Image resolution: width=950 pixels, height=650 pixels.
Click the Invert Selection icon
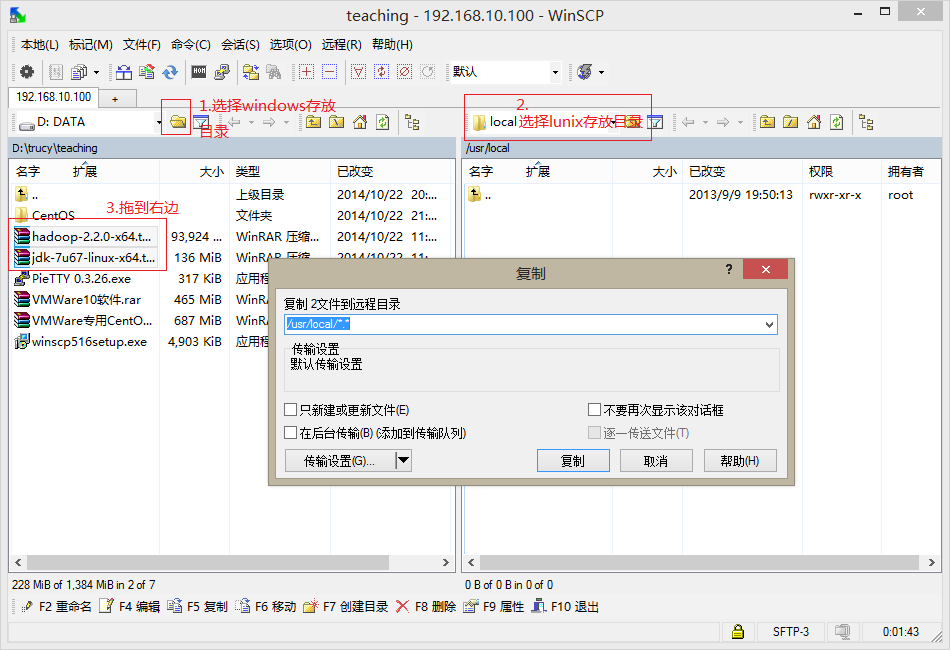[x=382, y=72]
